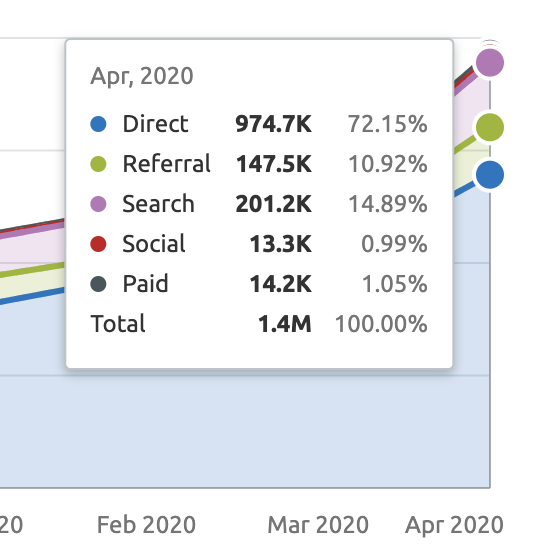546x560 pixels.
Task: Click the blue Direct legend dot
Action: click(x=98, y=124)
